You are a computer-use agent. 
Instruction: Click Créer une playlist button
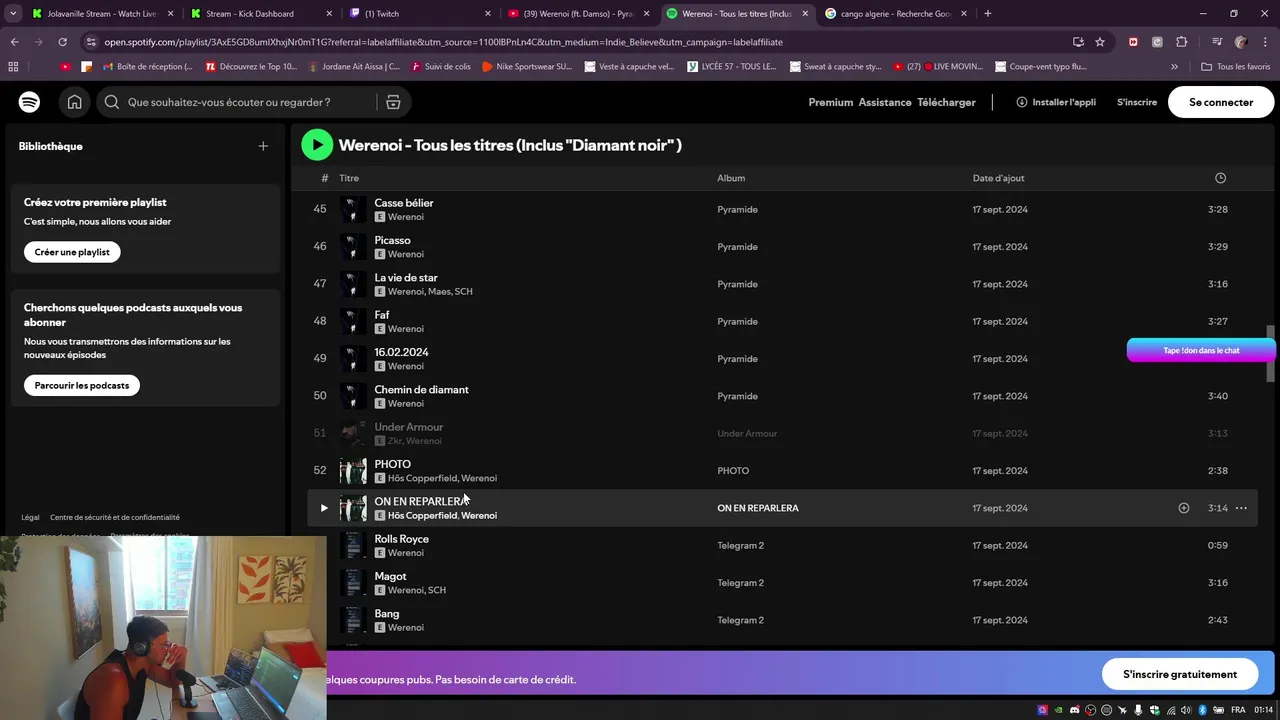tap(72, 252)
